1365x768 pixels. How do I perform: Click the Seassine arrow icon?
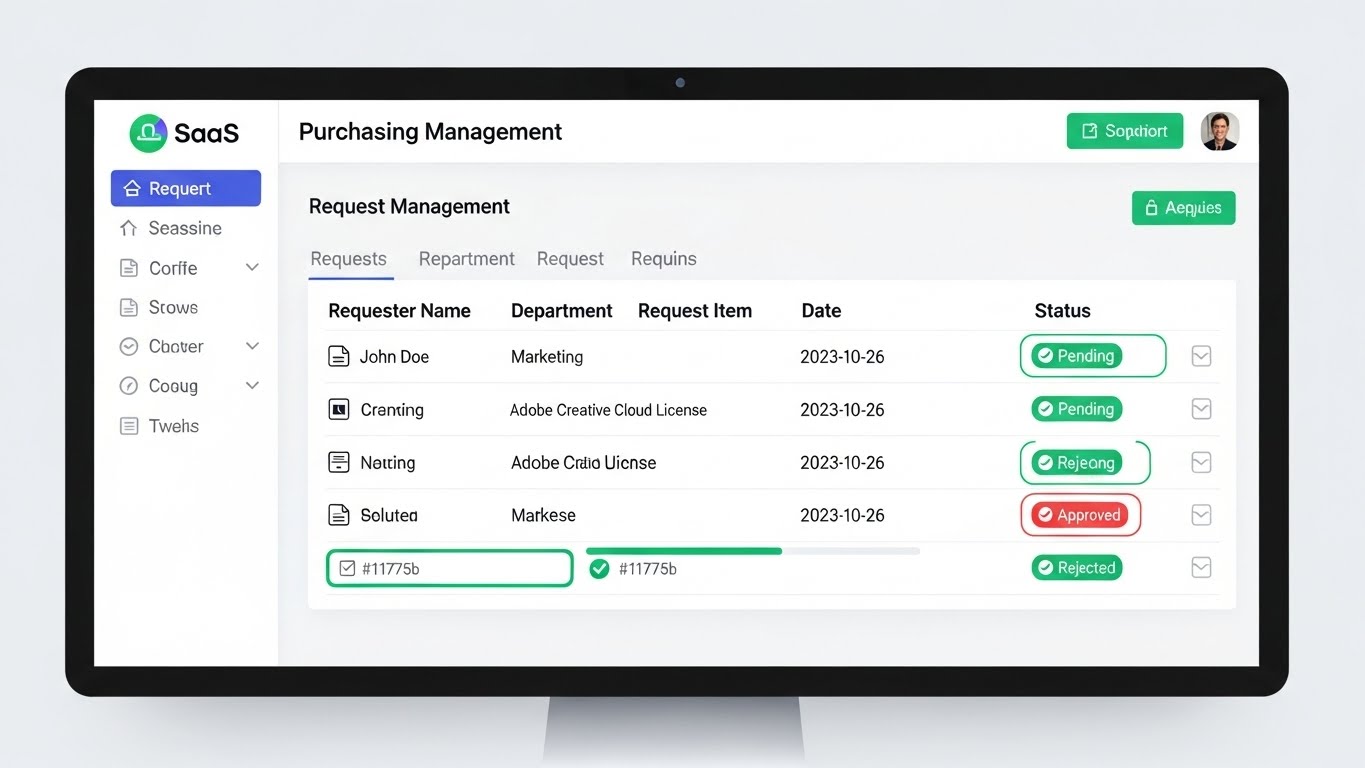pyautogui.click(x=131, y=228)
